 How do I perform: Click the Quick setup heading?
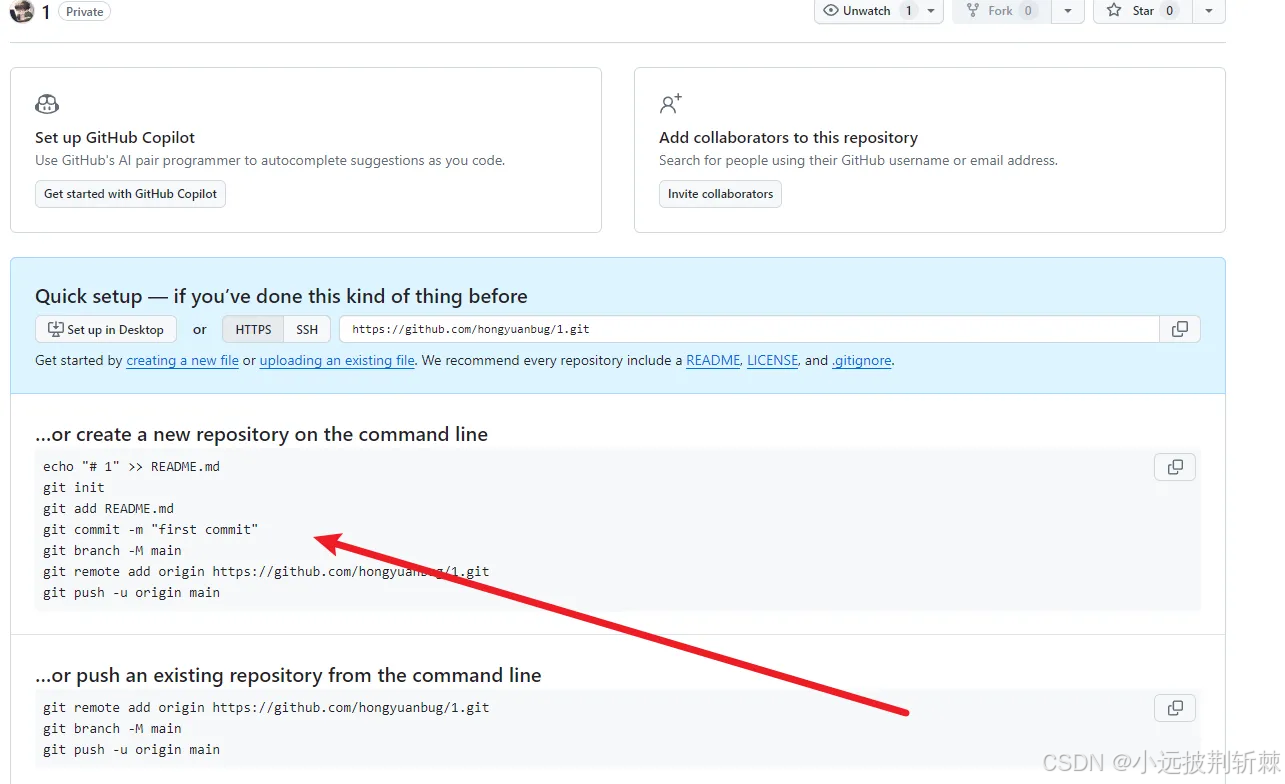pyautogui.click(x=281, y=296)
